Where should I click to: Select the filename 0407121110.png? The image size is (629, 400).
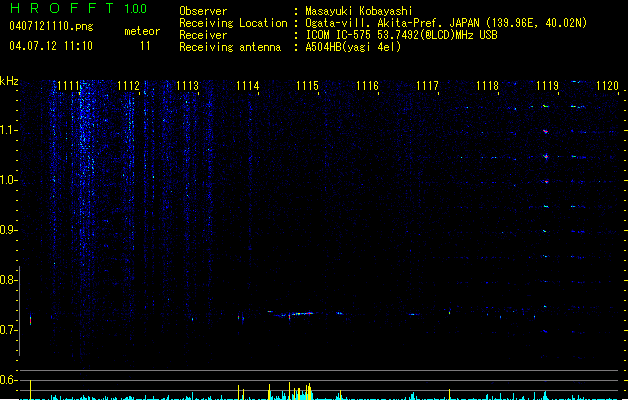51,26
